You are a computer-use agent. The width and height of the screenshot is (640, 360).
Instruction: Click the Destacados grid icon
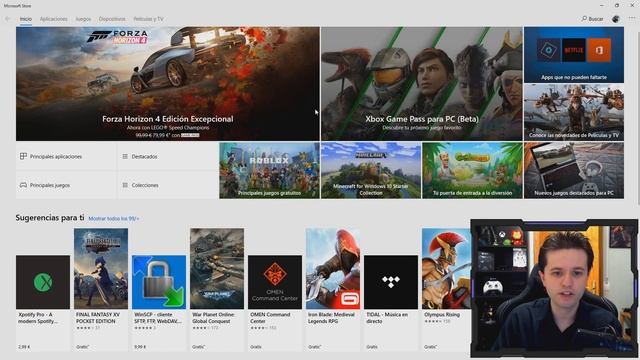(125, 156)
